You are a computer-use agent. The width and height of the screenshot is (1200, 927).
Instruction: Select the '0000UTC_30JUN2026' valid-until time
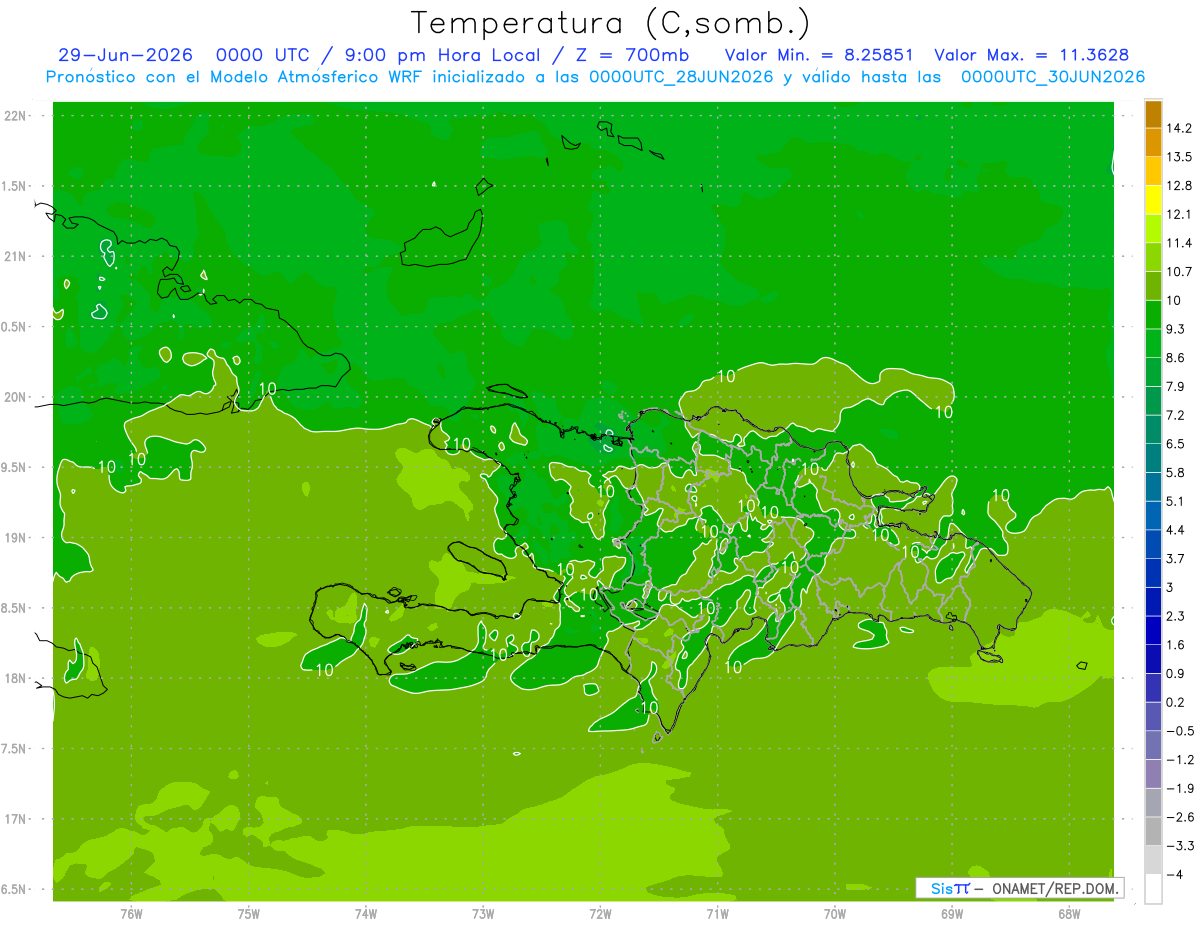1052,77
